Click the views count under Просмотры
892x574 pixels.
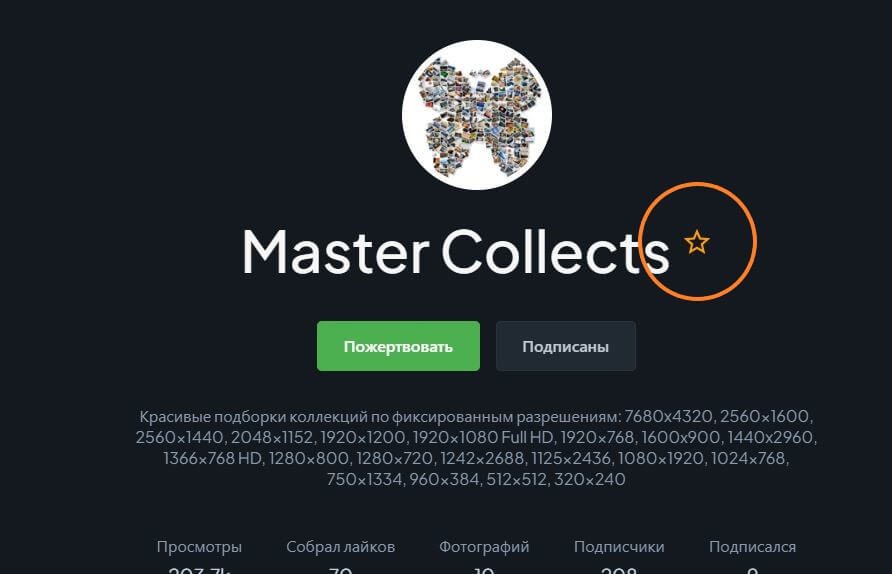(x=199, y=570)
